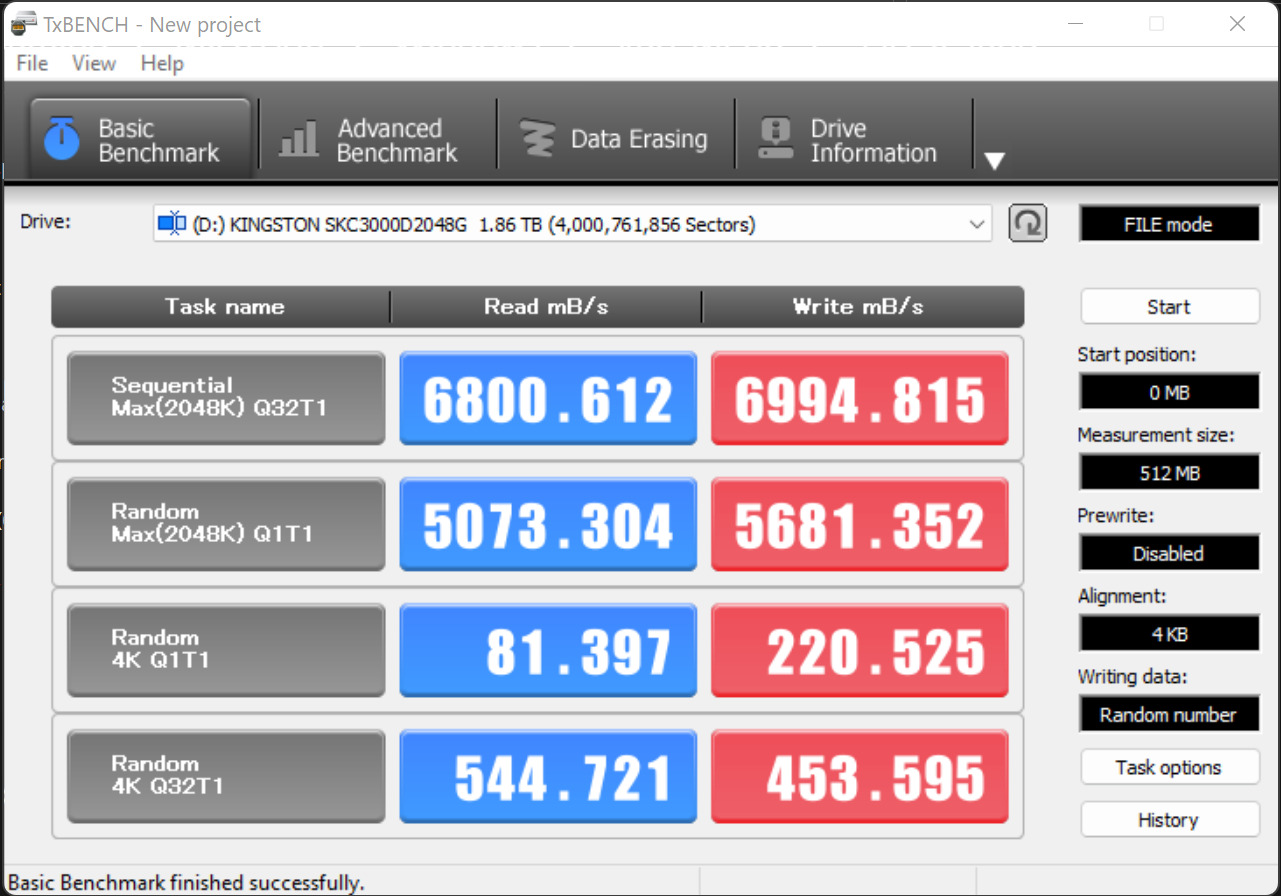Change the Measurement size 512 MB field
Image resolution: width=1281 pixels, height=896 pixels.
pyautogui.click(x=1169, y=473)
